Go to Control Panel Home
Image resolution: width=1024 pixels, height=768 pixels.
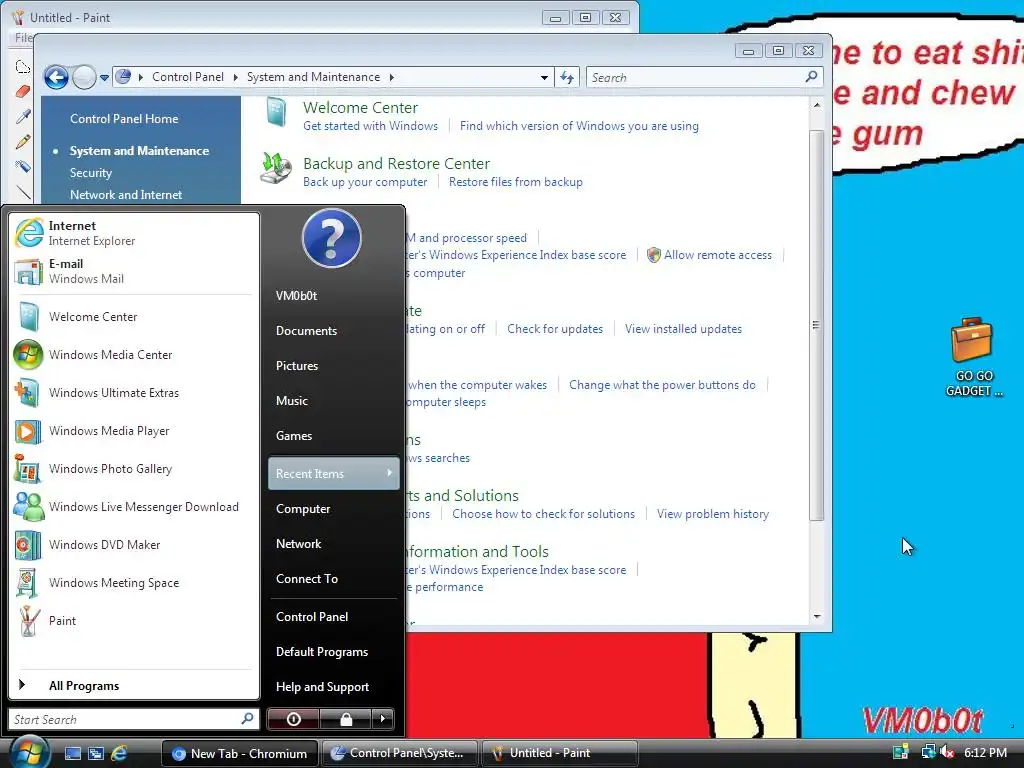click(x=124, y=119)
